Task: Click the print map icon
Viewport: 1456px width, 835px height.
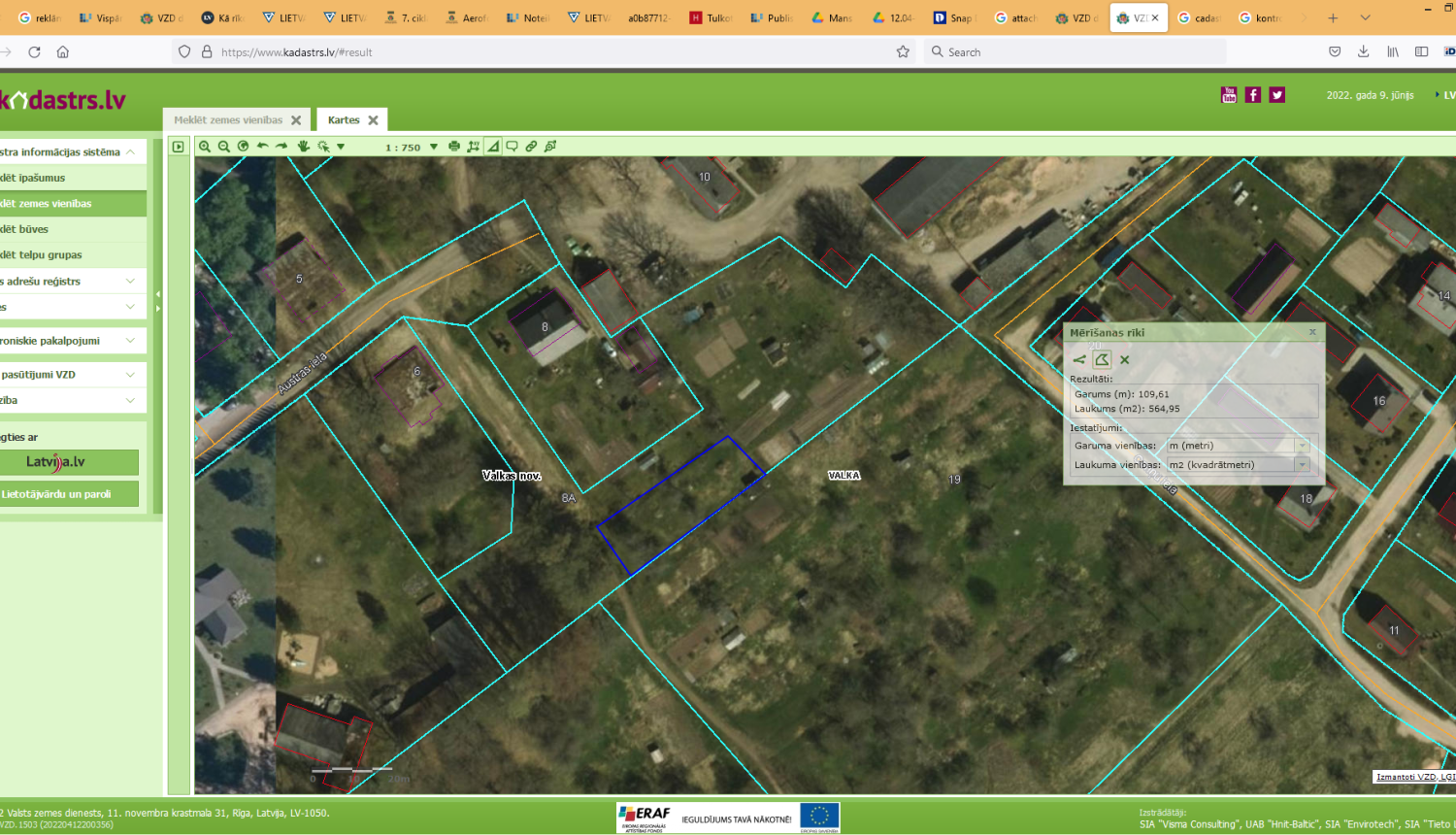Action: click(x=454, y=147)
